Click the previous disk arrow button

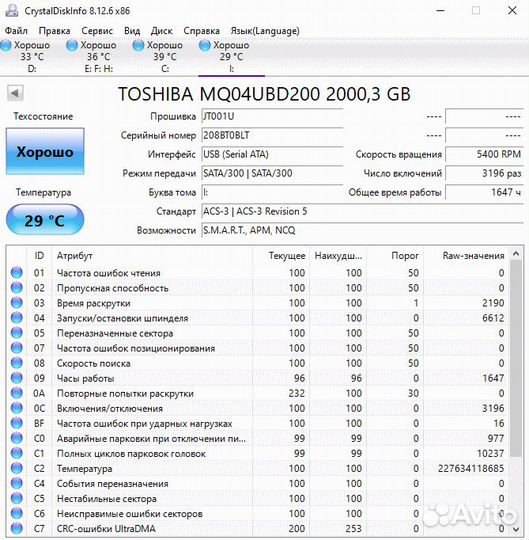click(15, 93)
